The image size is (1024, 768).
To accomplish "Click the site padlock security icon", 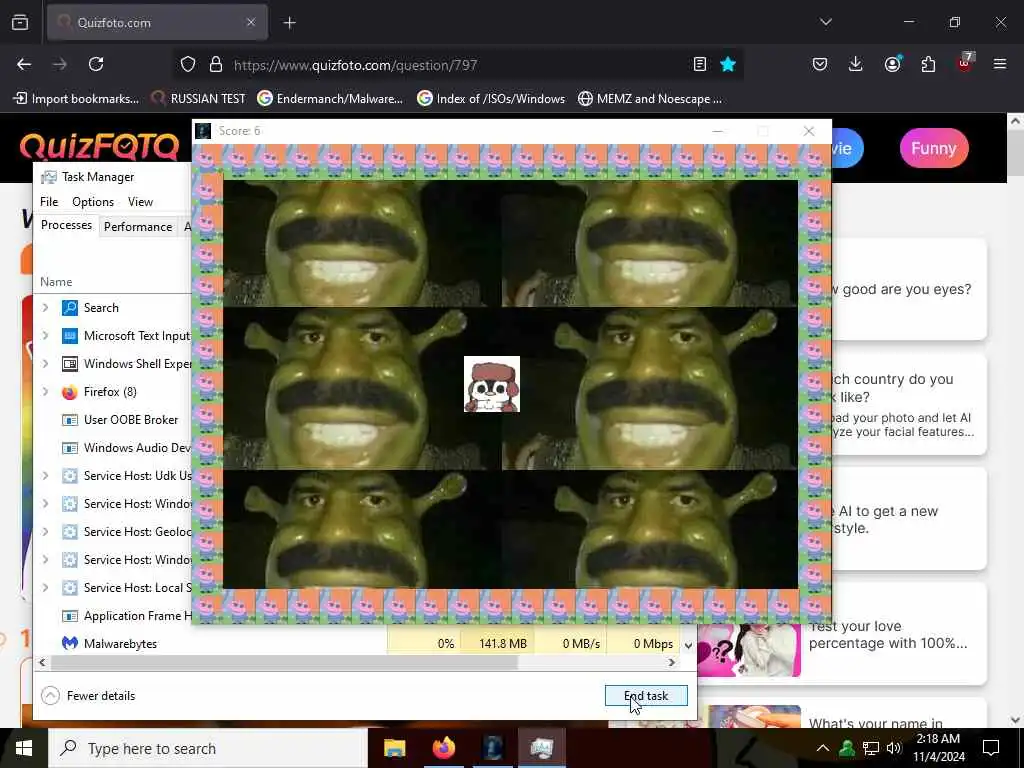I will [x=216, y=64].
